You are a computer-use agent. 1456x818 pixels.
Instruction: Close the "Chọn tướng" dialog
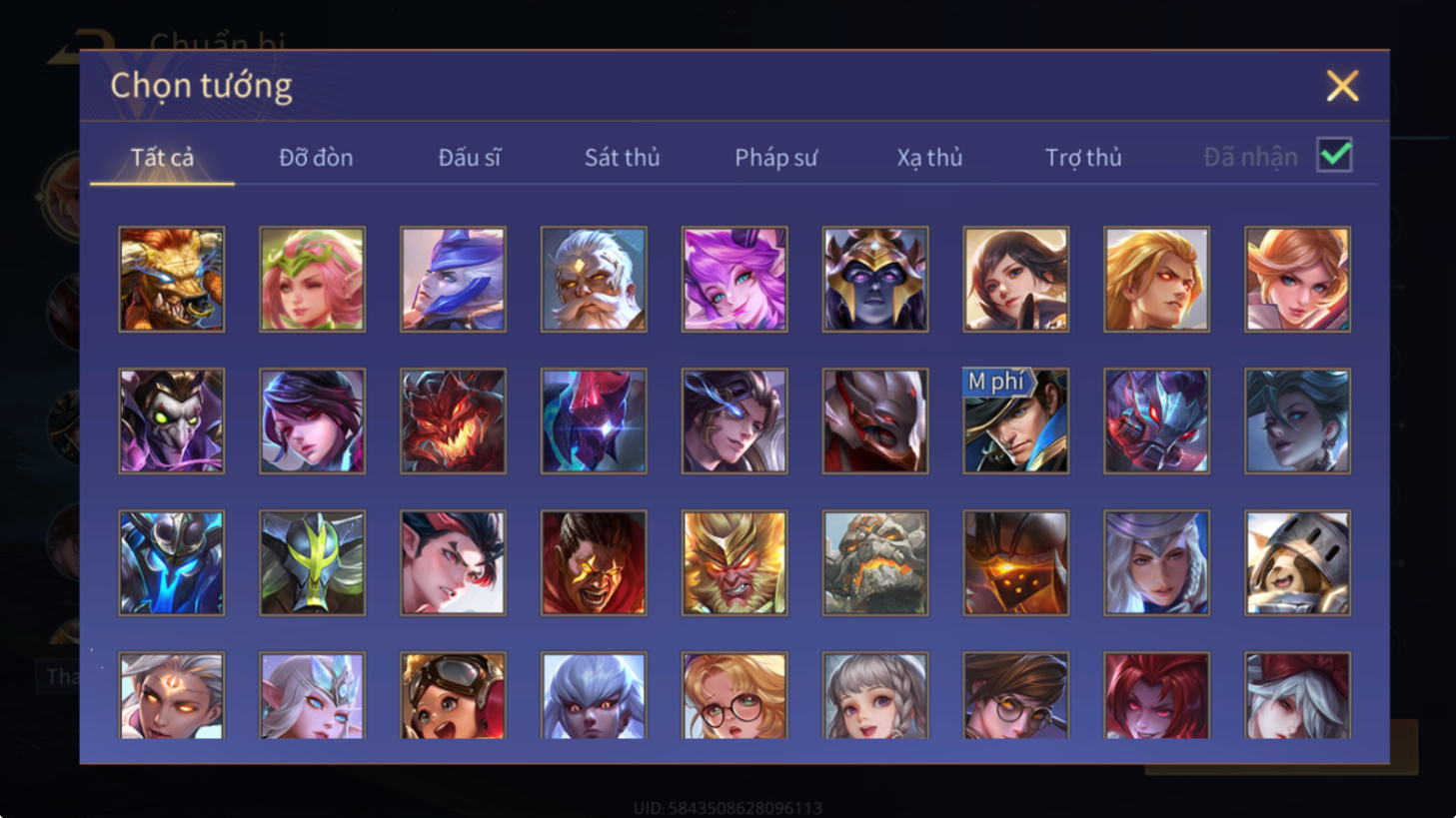(x=1342, y=86)
